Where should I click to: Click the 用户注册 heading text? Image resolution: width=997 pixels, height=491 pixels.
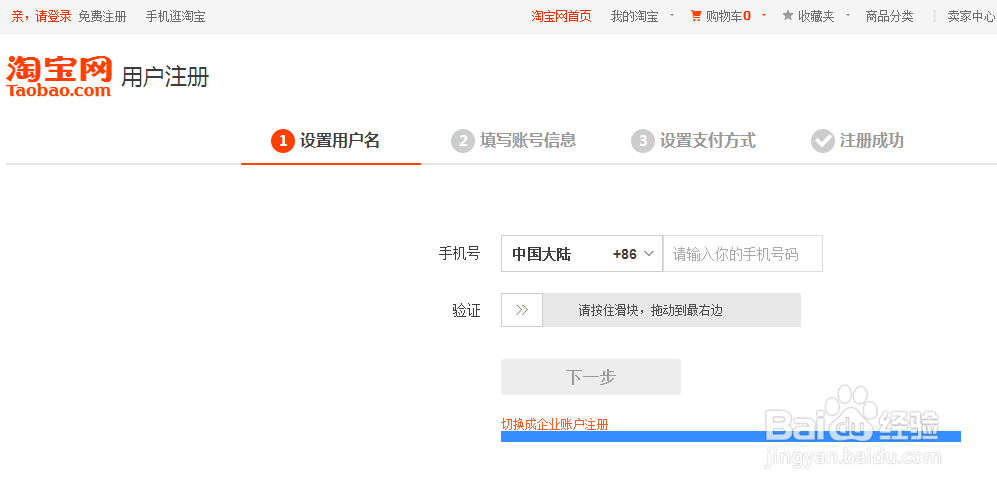pos(165,77)
